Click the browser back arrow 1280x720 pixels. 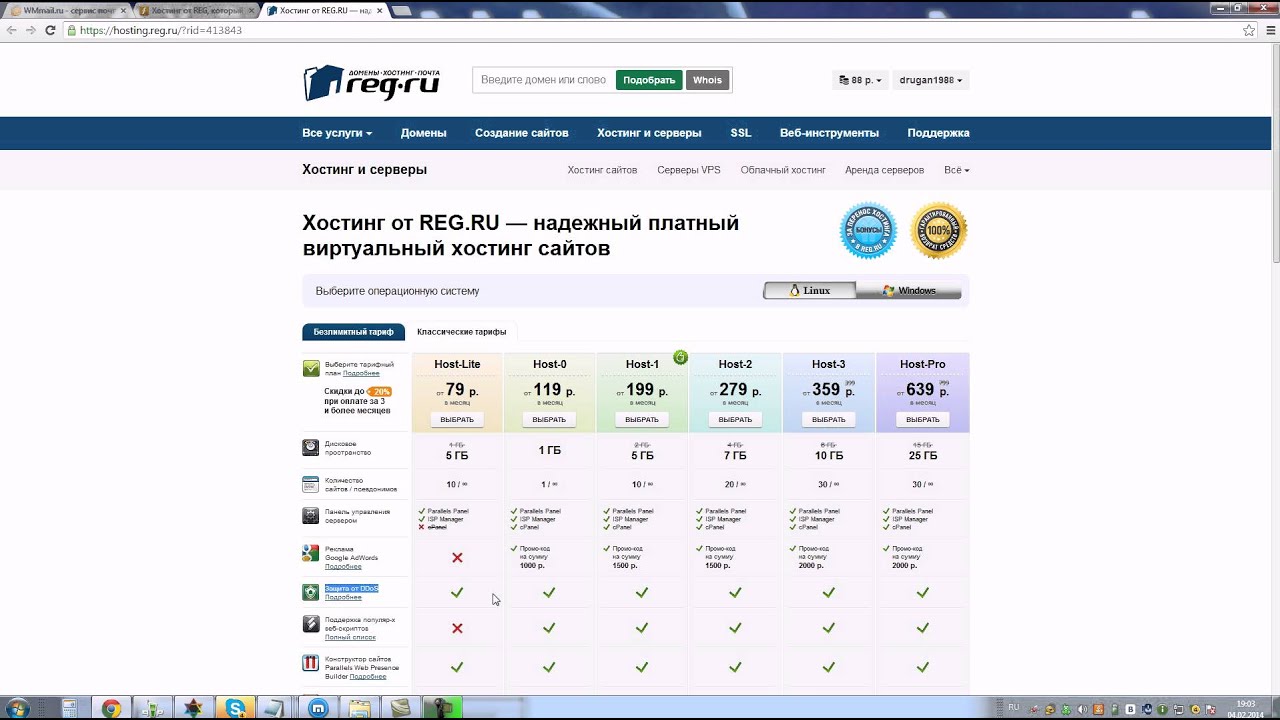tap(12, 31)
